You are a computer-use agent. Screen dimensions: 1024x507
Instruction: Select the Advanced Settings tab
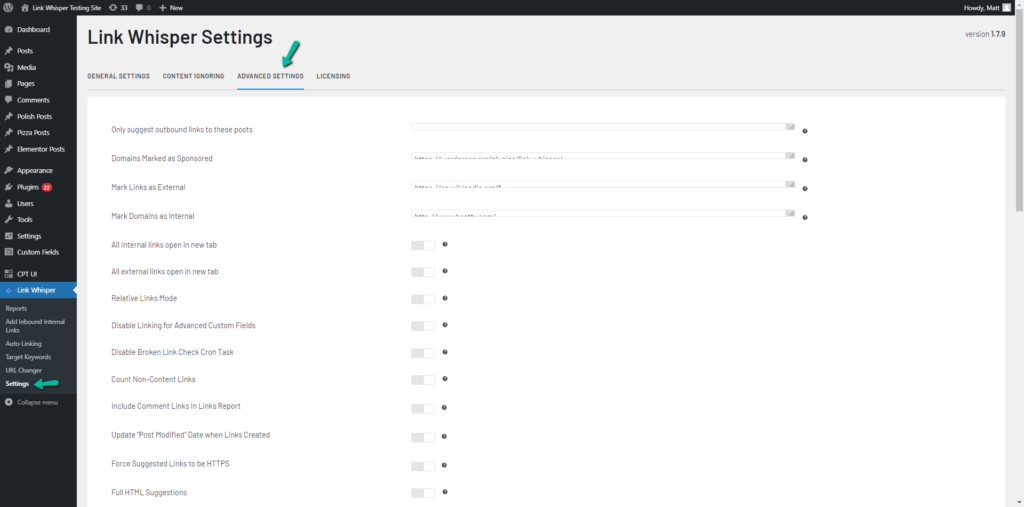270,76
